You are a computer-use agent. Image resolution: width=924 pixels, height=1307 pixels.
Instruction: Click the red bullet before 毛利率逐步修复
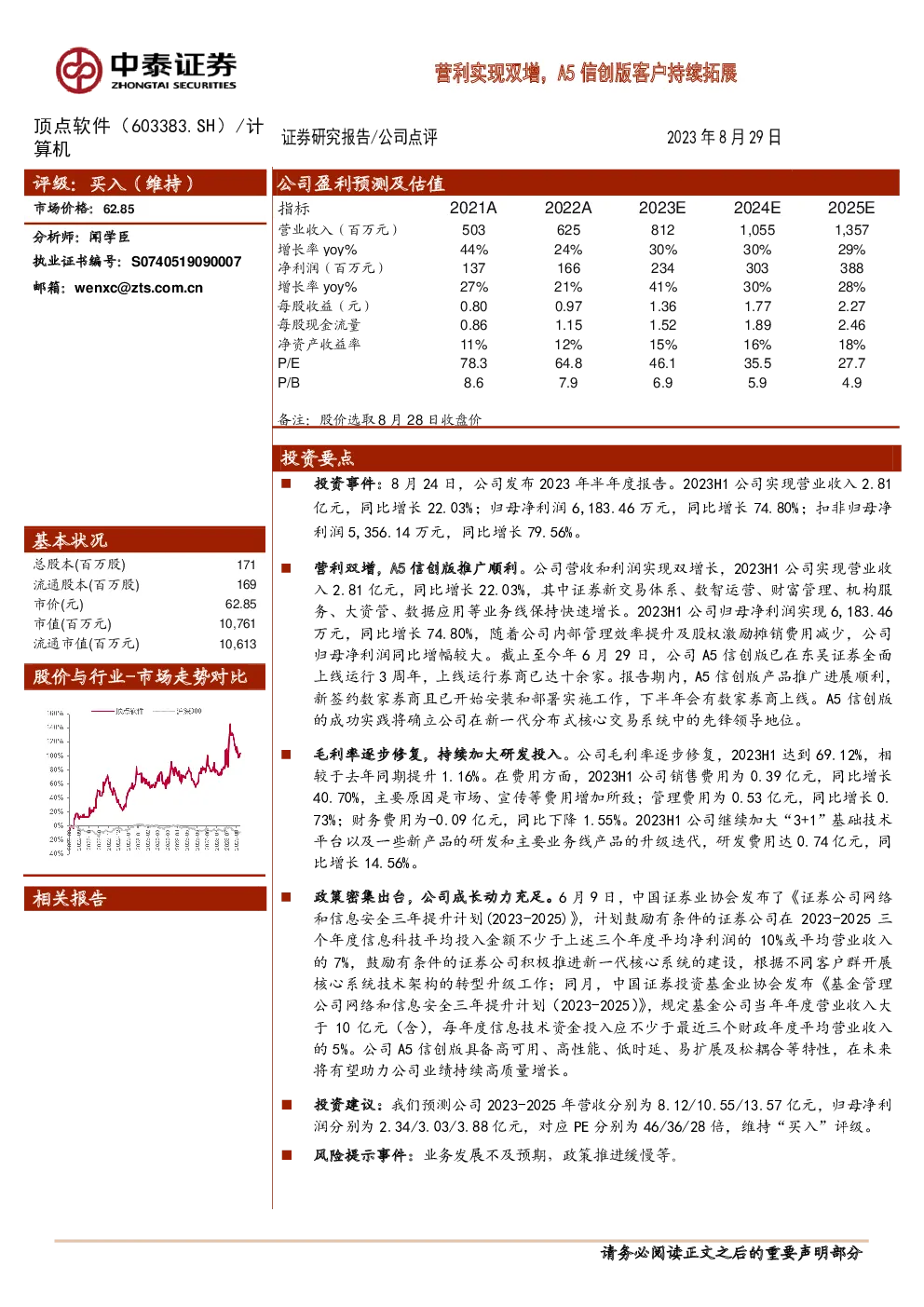[287, 754]
